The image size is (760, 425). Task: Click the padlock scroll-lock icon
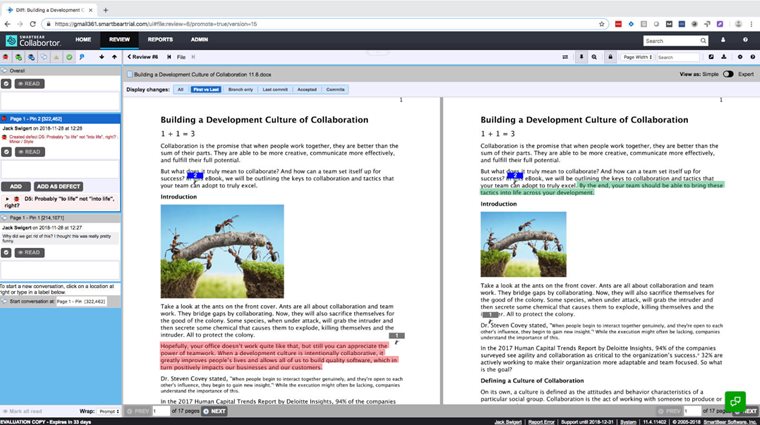(610, 57)
